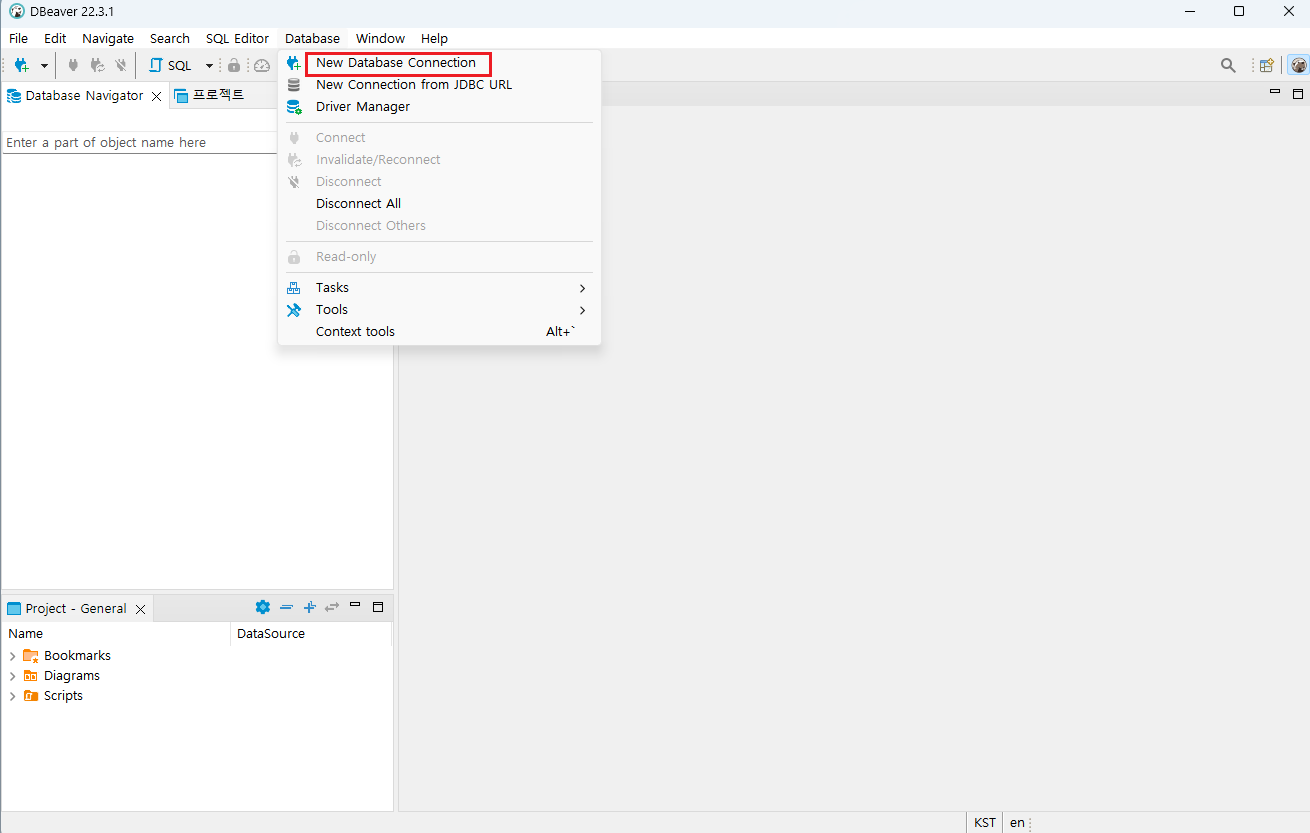1310x833 pixels.
Task: Open the File menu
Action: tap(18, 38)
